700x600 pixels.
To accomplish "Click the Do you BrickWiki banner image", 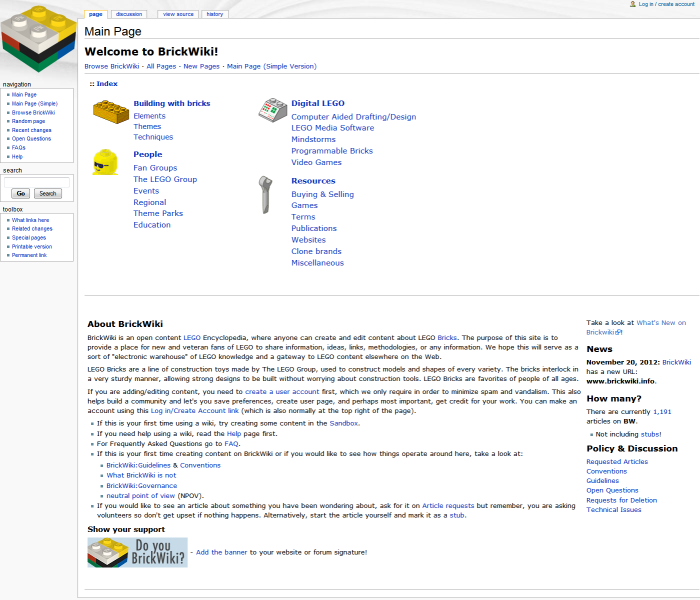I will (x=138, y=552).
